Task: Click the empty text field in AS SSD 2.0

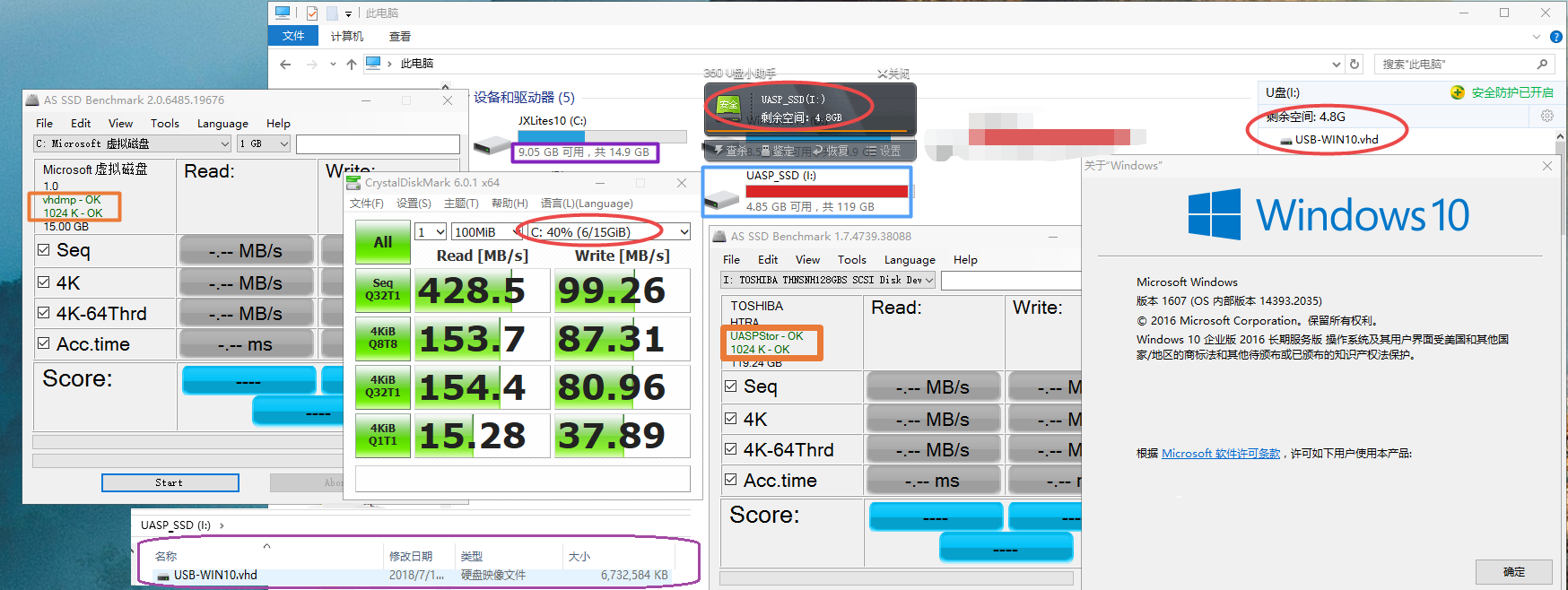Action: point(378,143)
